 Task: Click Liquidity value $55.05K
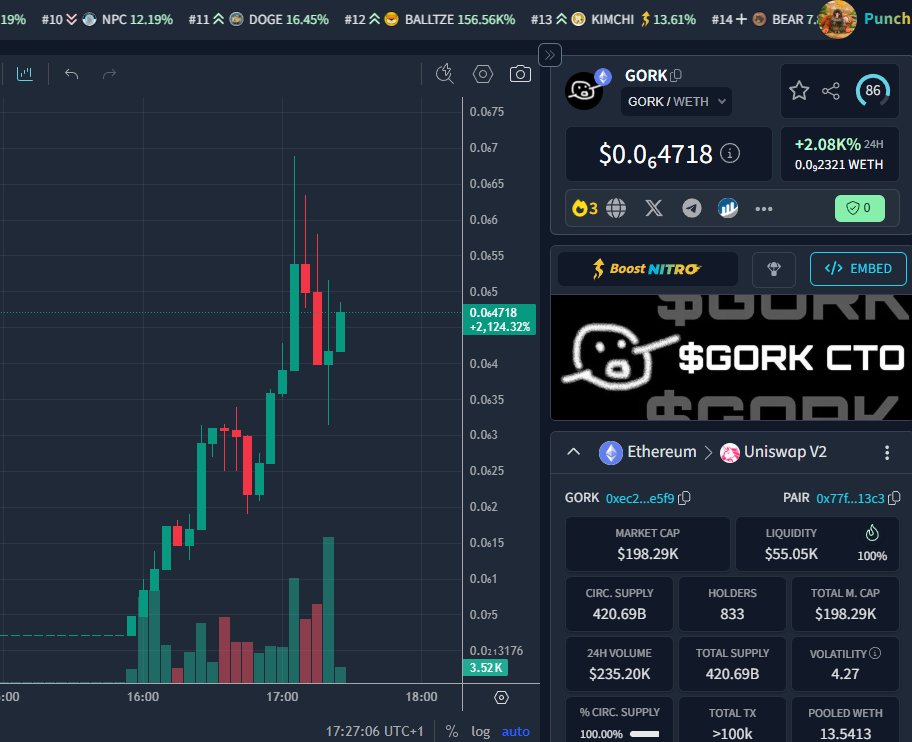tap(791, 554)
